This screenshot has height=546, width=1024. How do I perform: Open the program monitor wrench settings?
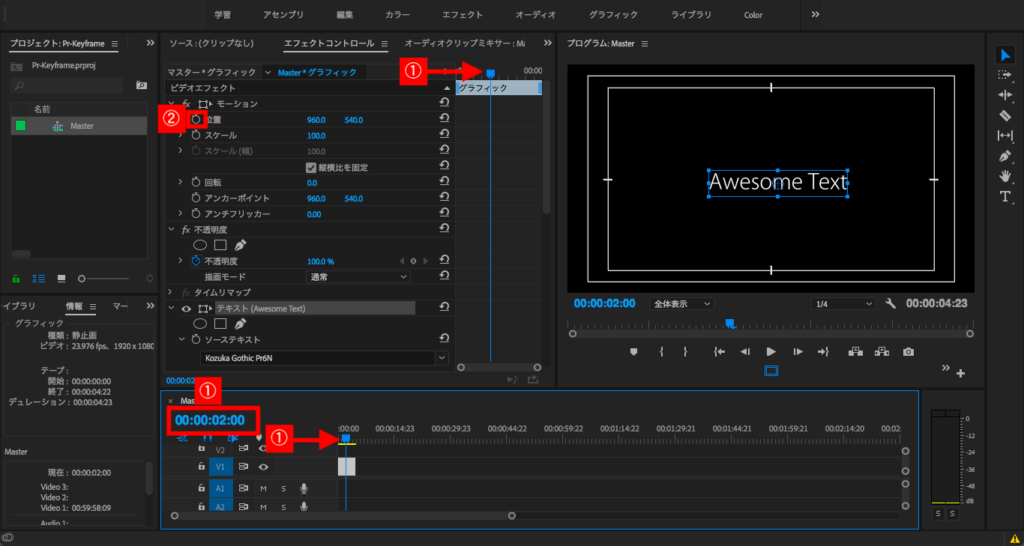890,303
